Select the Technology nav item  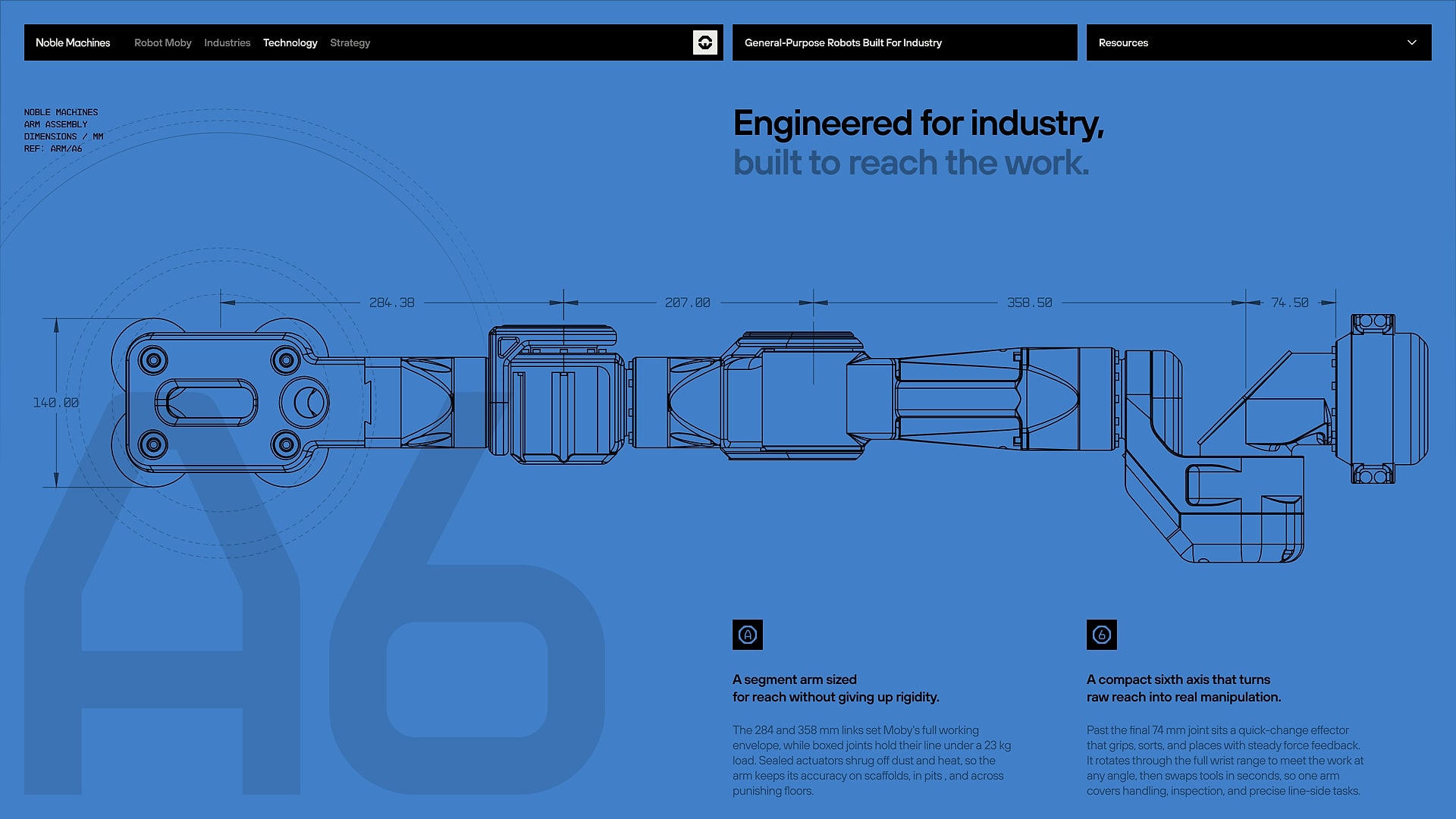click(x=290, y=42)
